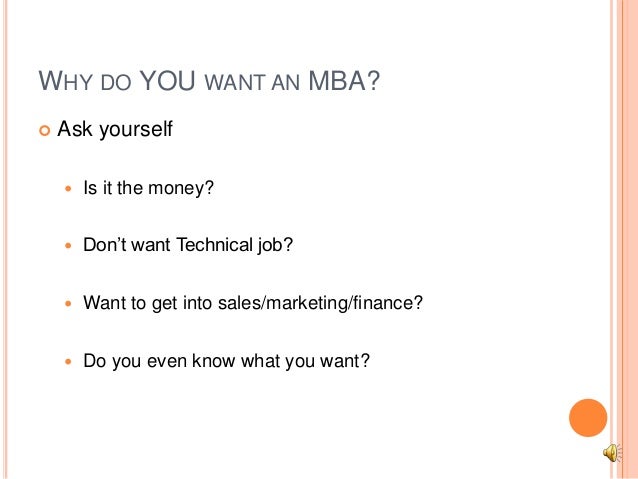Image resolution: width=638 pixels, height=479 pixels.
Task: Click the sales/marketing/finance line
Action: [x=253, y=303]
